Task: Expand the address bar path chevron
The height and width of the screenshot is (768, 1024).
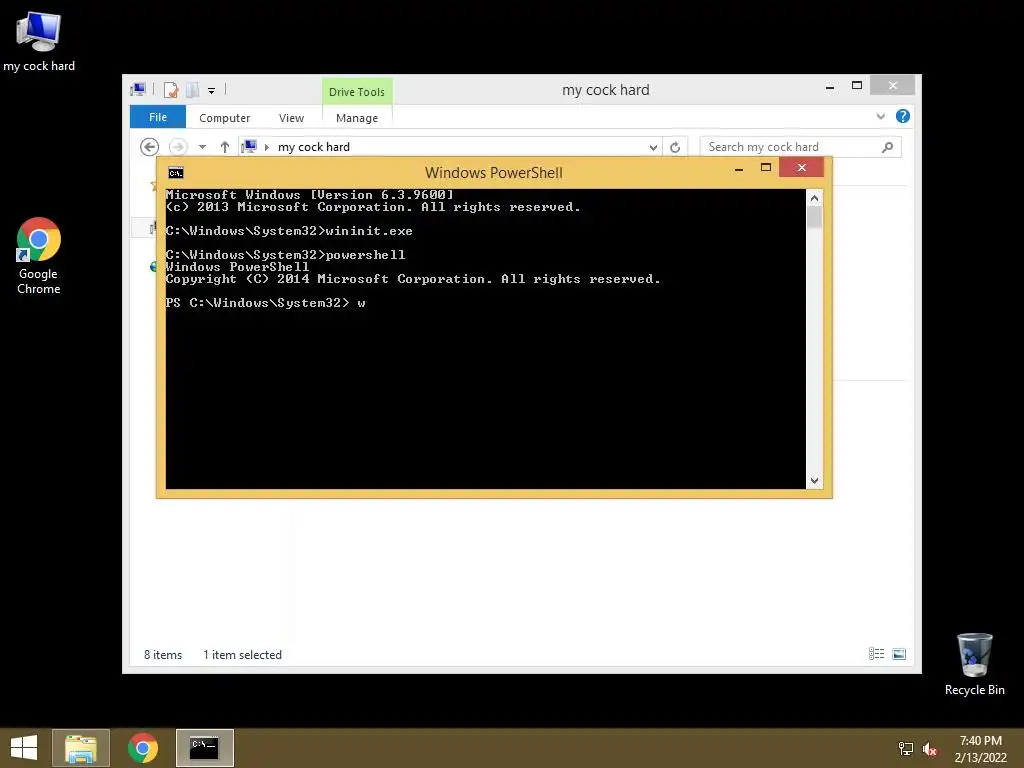Action: (266, 147)
